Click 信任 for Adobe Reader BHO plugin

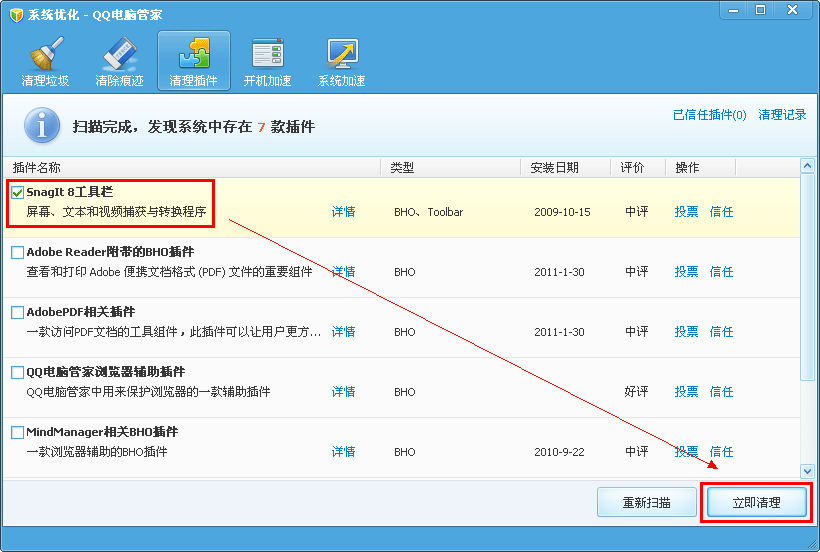[721, 272]
